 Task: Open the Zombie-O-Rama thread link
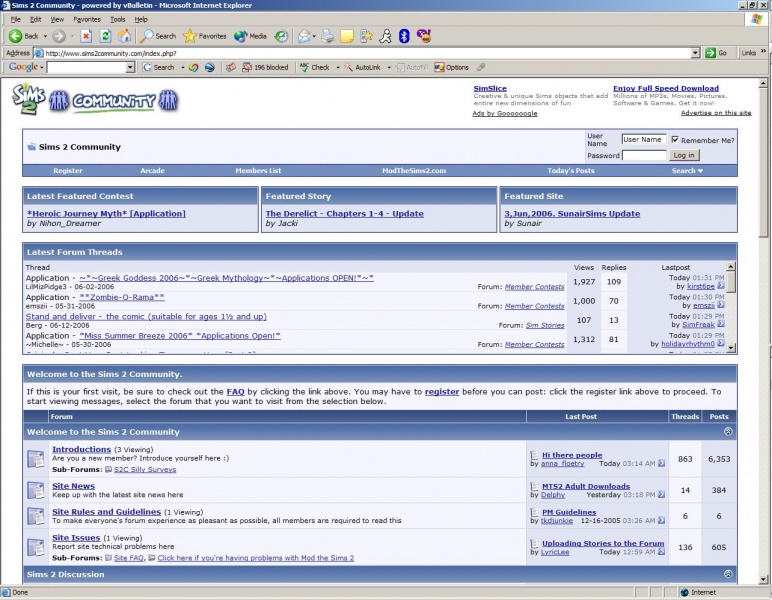point(122,297)
